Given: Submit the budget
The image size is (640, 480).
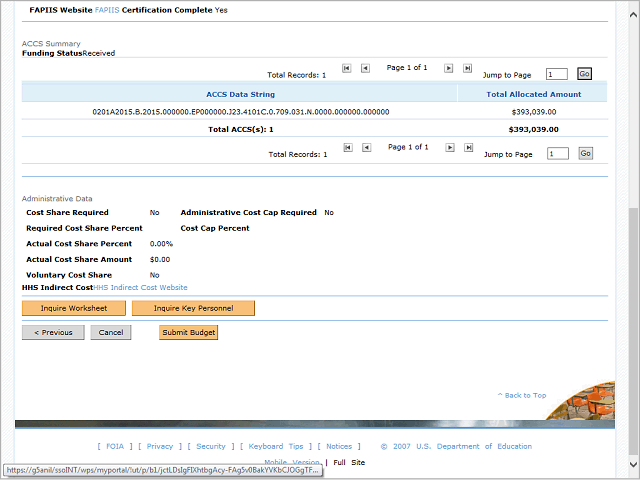Looking at the screenshot, I should pyautogui.click(x=188, y=332).
